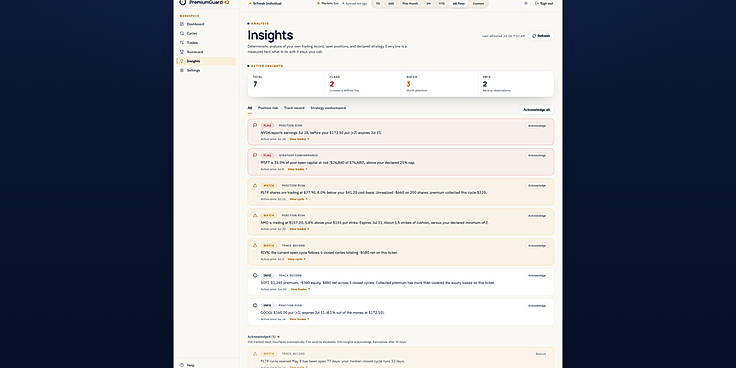Collapse the Acknowledged section
The width and height of the screenshot is (736, 368).
pos(263,337)
